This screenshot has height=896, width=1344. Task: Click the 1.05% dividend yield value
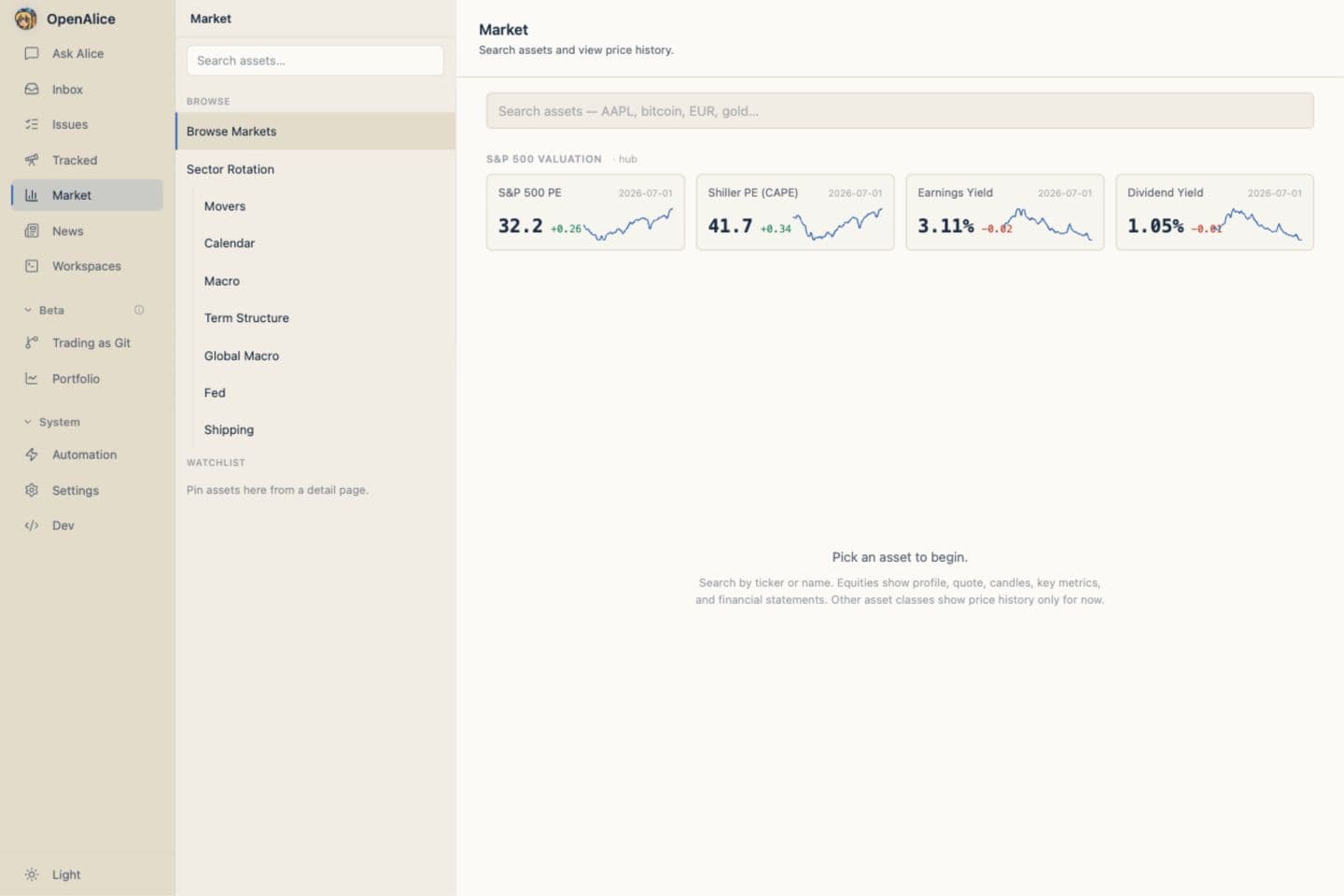[1155, 226]
